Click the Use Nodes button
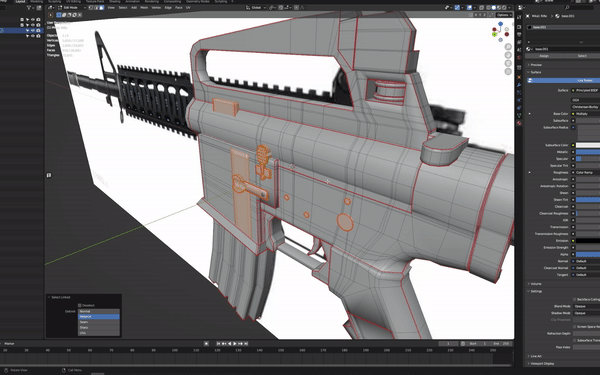 tap(563, 80)
